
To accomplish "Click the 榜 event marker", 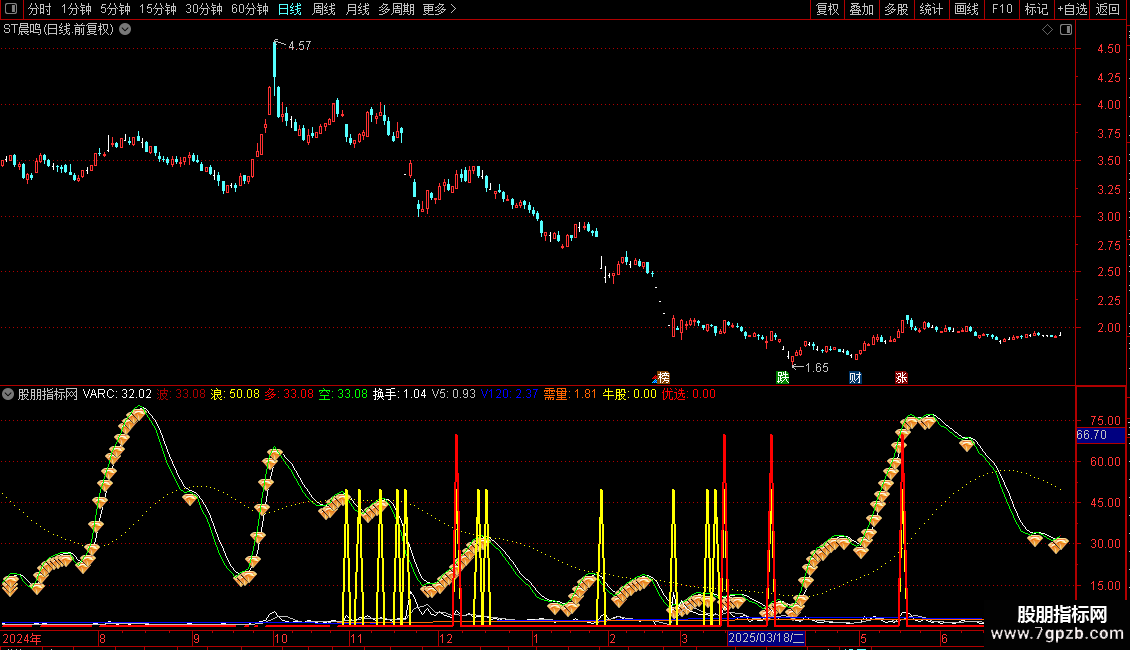I will tap(663, 378).
